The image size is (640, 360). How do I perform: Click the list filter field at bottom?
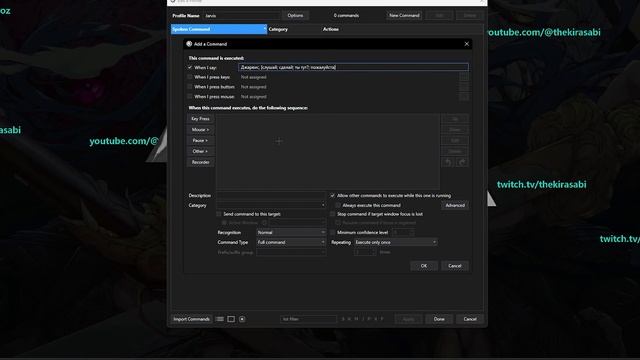(308, 319)
